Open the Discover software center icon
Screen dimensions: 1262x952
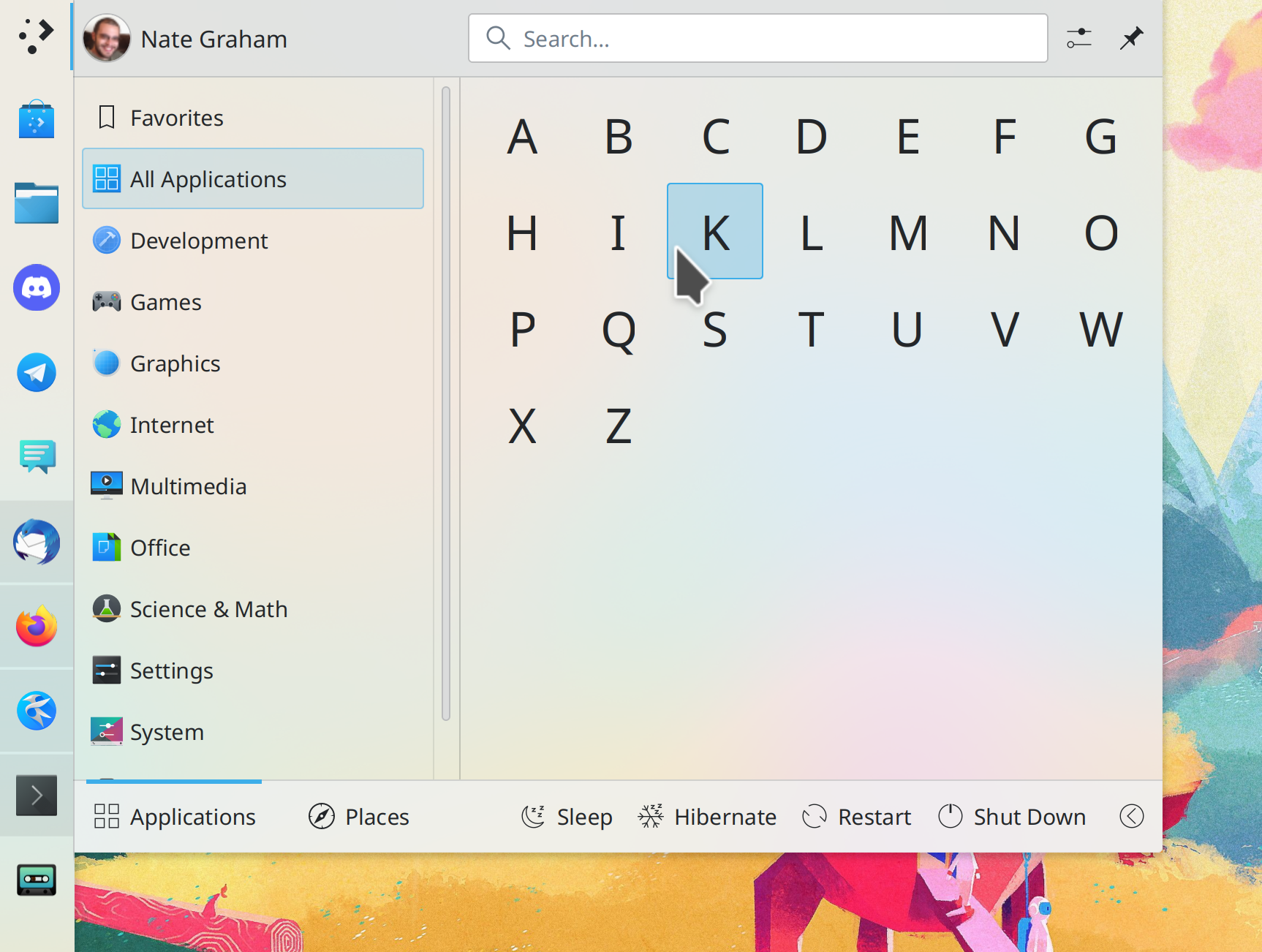37,119
